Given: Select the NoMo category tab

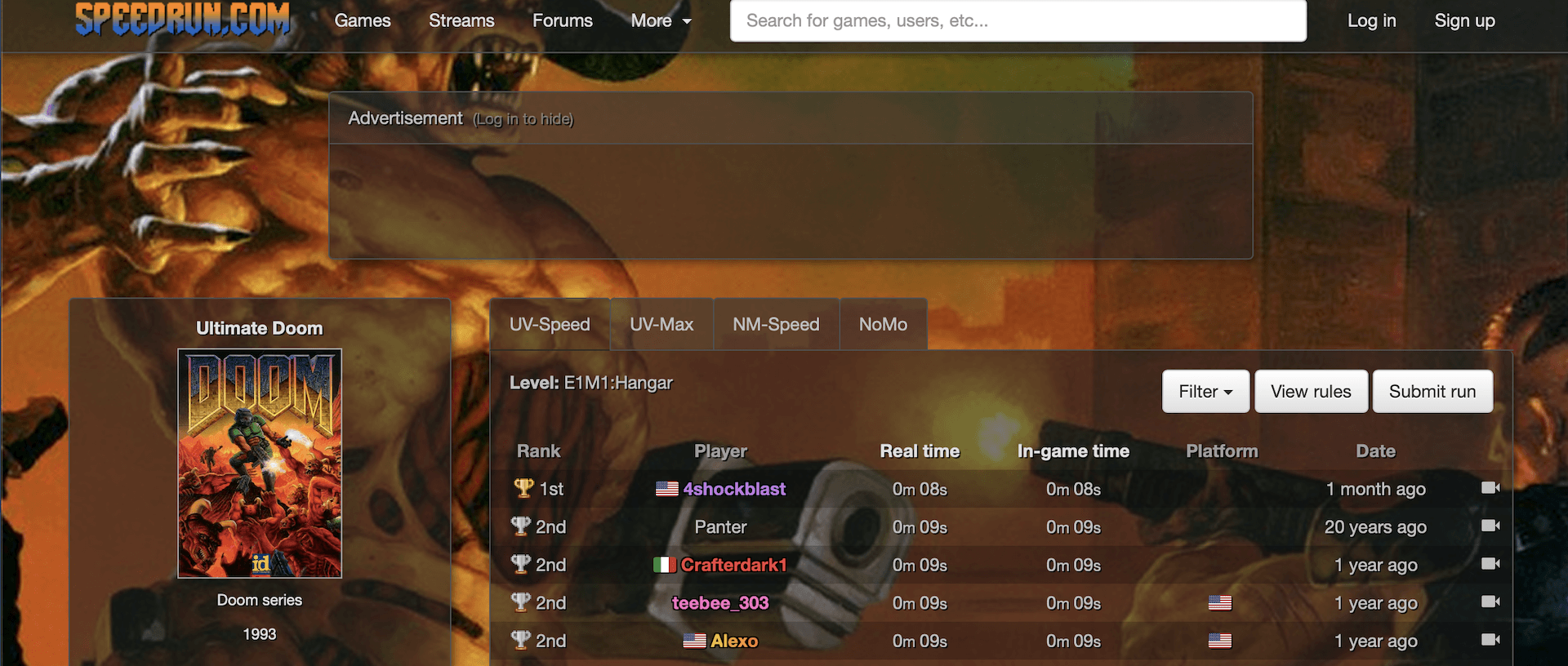Looking at the screenshot, I should (x=883, y=324).
